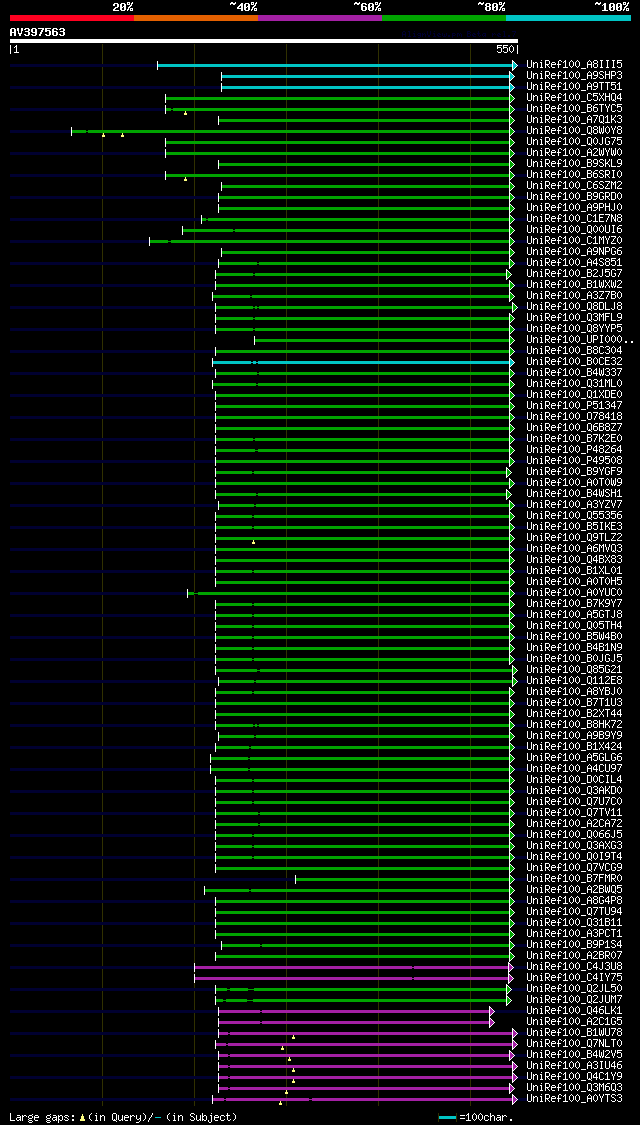
Task: Click the UniRef100_A4S851 label
Action: click(574, 263)
